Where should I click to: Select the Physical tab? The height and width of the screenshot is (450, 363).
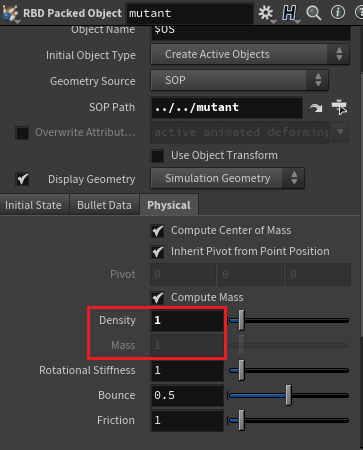tap(169, 205)
